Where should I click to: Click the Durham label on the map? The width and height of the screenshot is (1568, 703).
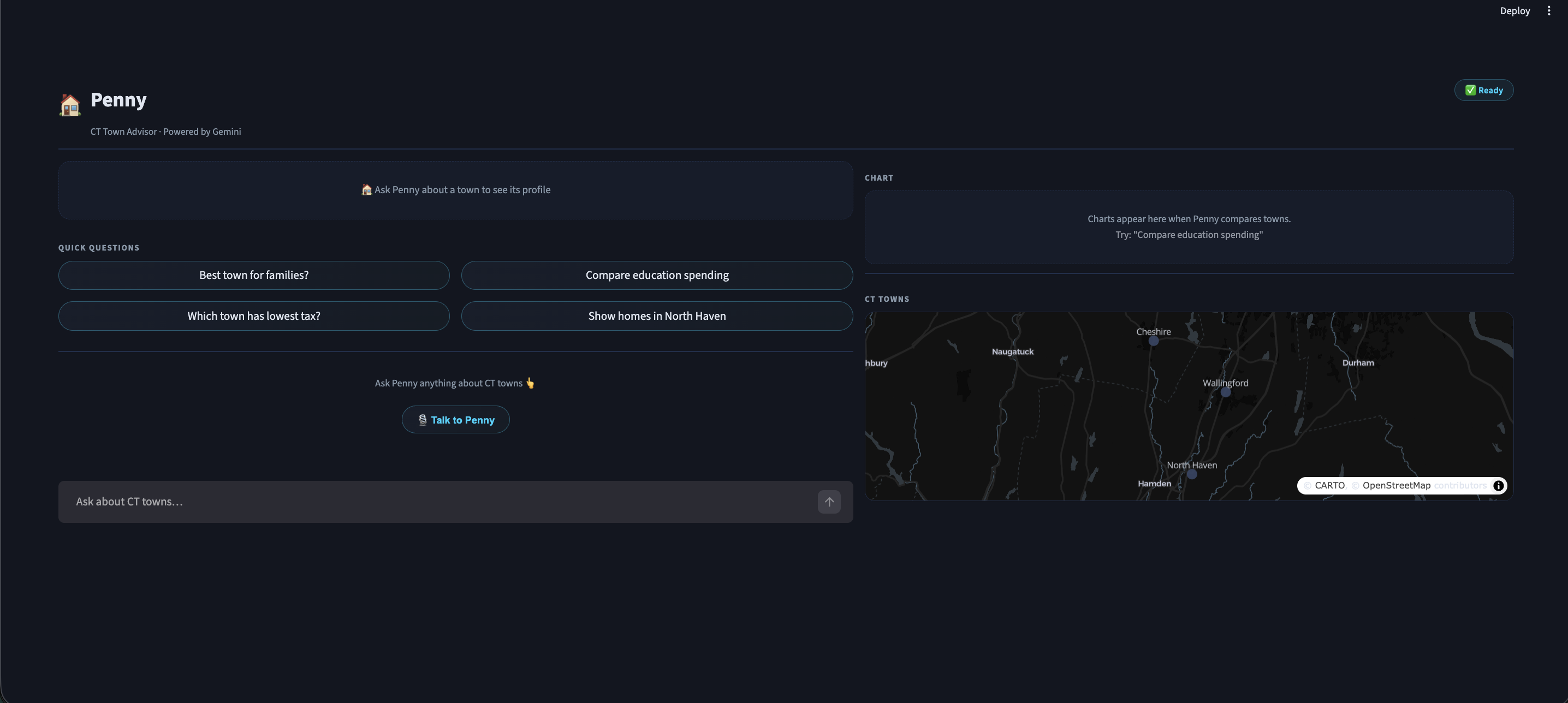click(x=1357, y=363)
